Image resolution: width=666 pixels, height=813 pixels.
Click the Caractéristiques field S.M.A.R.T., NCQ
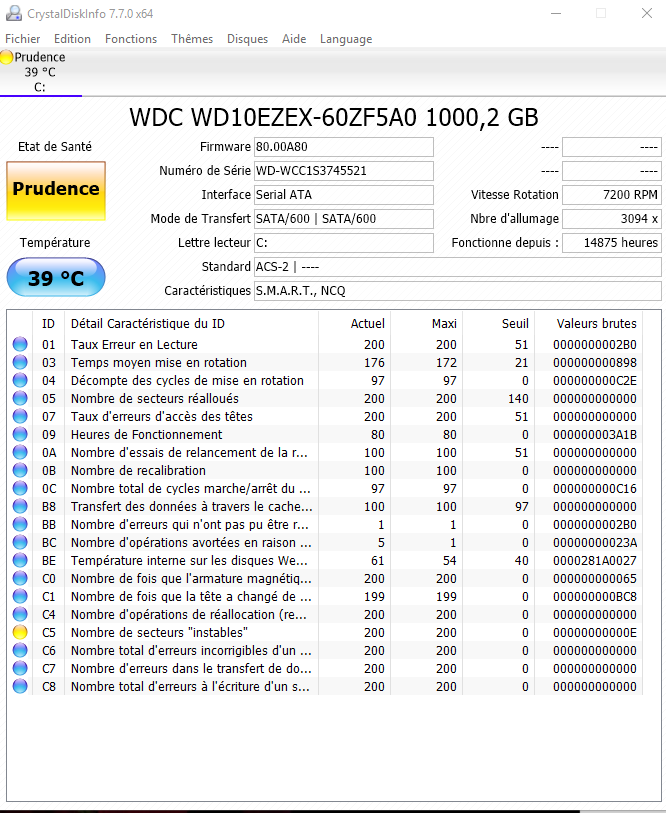coord(457,290)
